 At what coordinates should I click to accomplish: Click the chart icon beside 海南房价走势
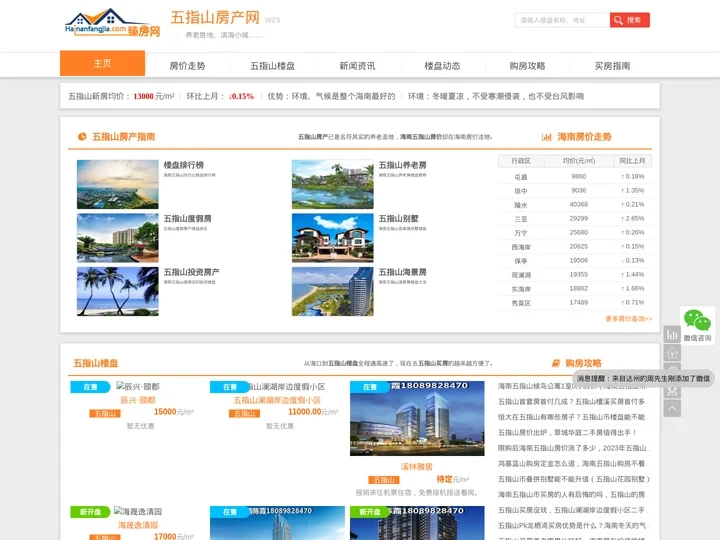coord(546,136)
